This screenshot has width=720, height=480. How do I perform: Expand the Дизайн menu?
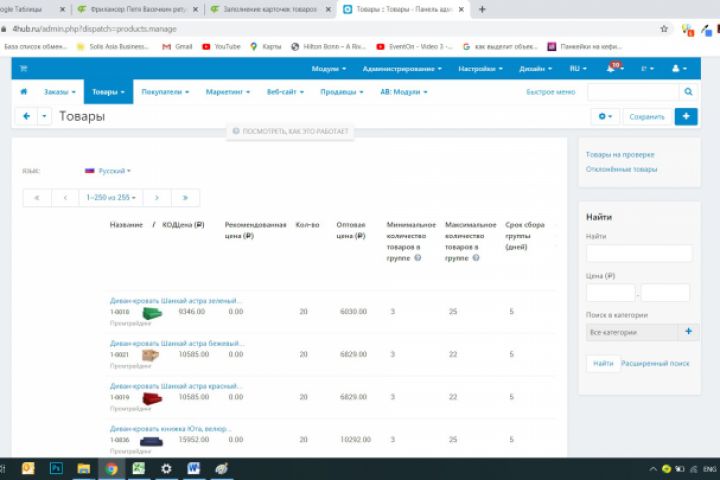pos(535,68)
